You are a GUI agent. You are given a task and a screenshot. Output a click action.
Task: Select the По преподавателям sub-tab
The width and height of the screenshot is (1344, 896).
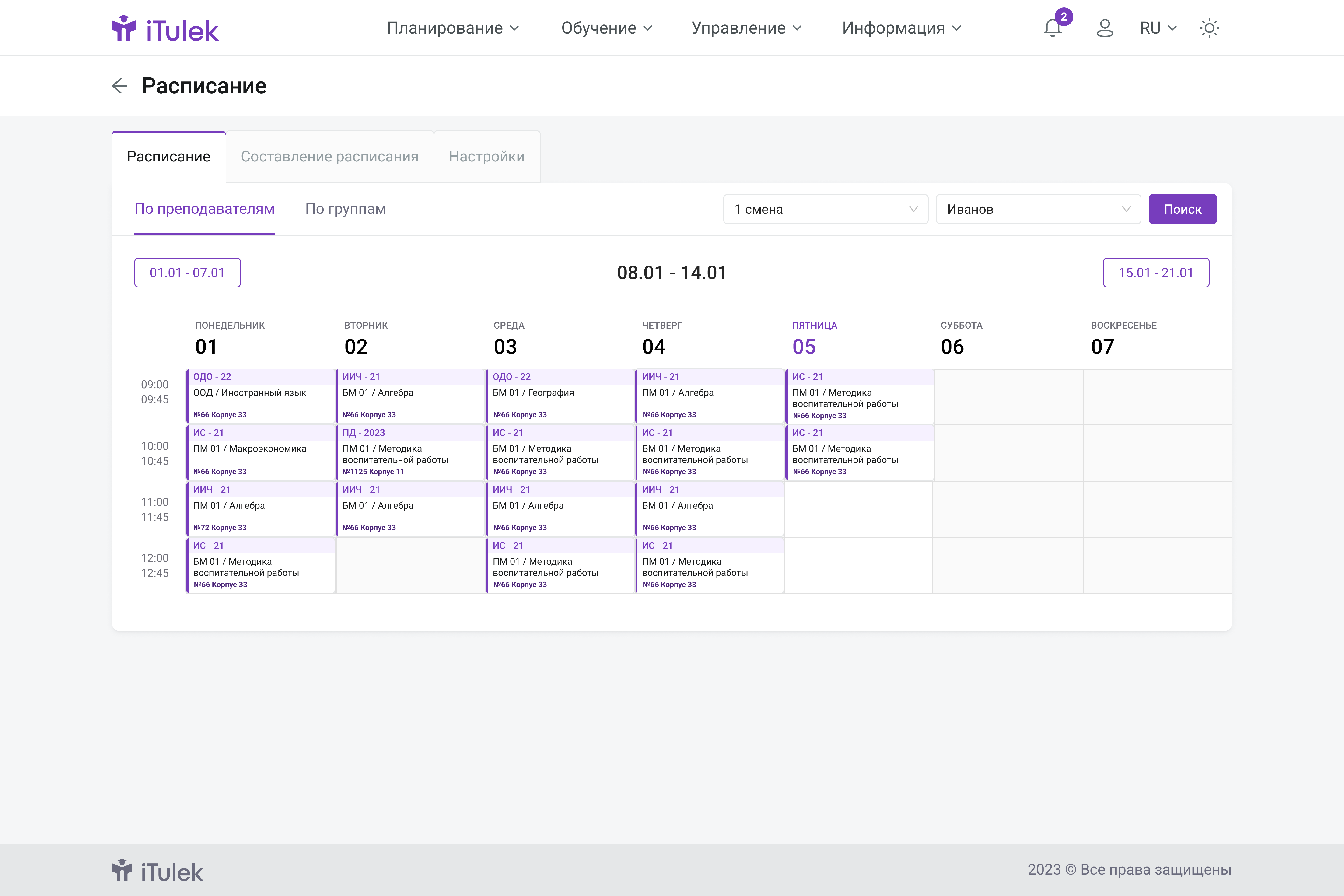tap(205, 209)
